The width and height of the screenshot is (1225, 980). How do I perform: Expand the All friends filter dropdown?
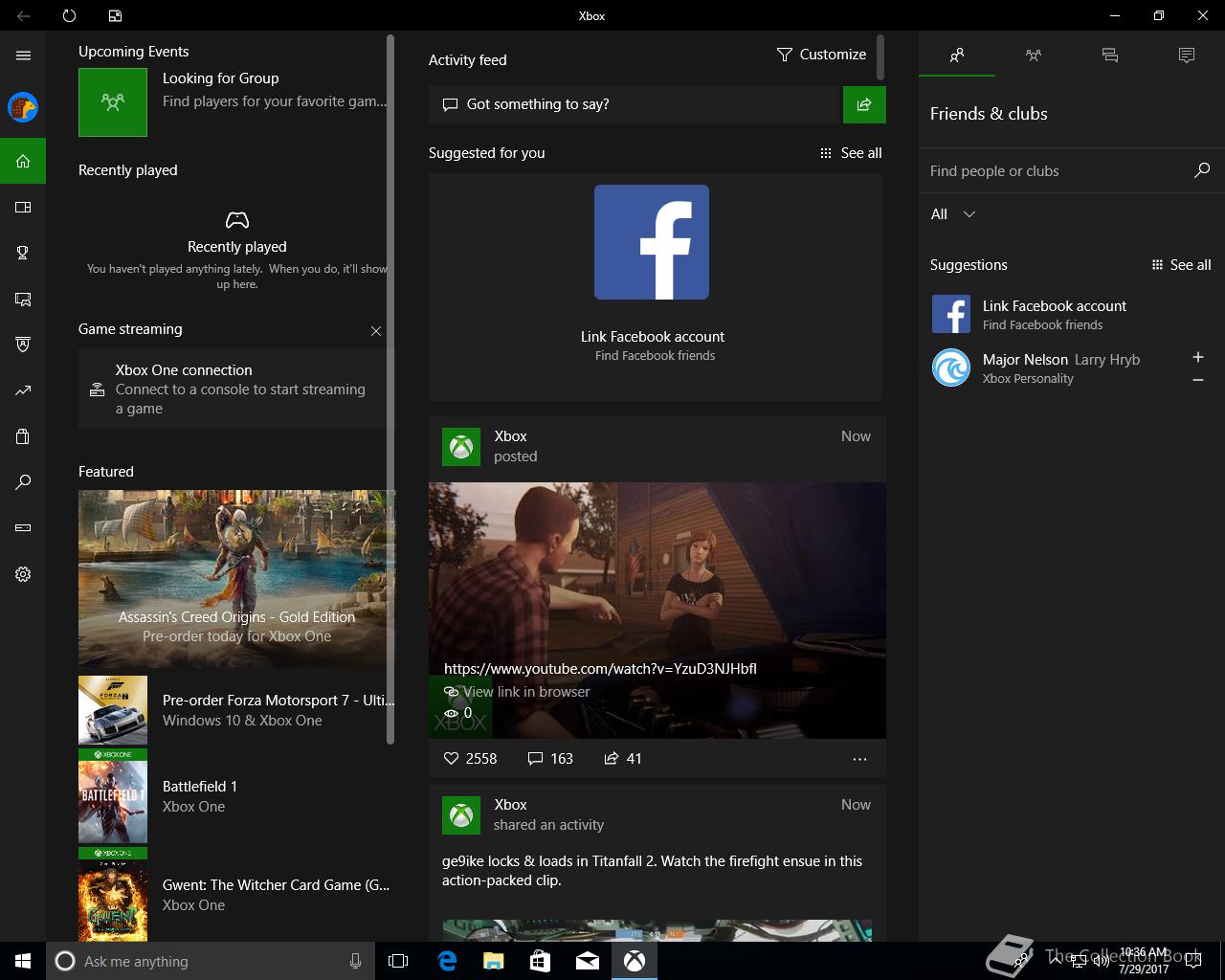pos(953,214)
